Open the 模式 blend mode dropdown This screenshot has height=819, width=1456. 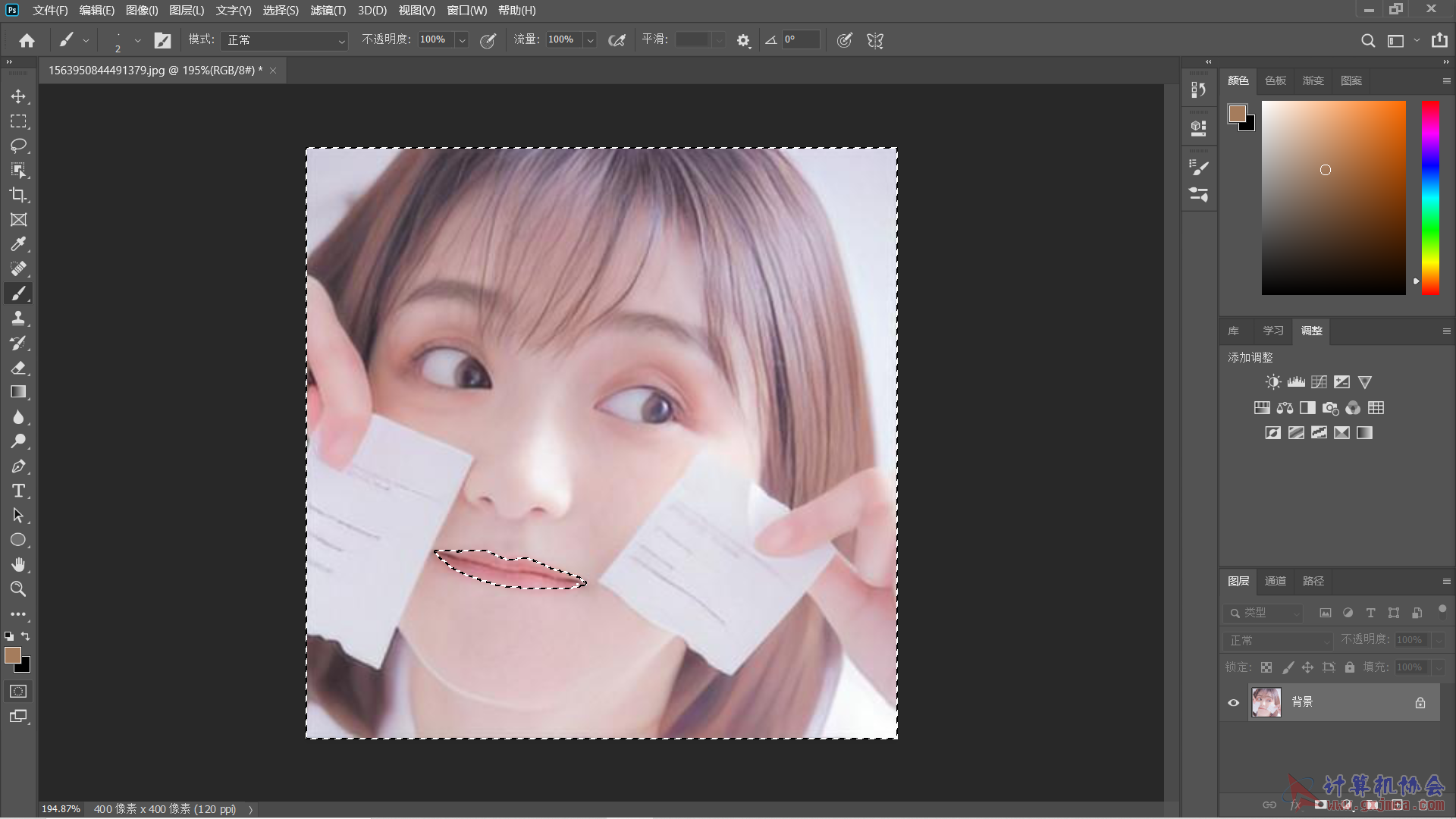[x=284, y=40]
